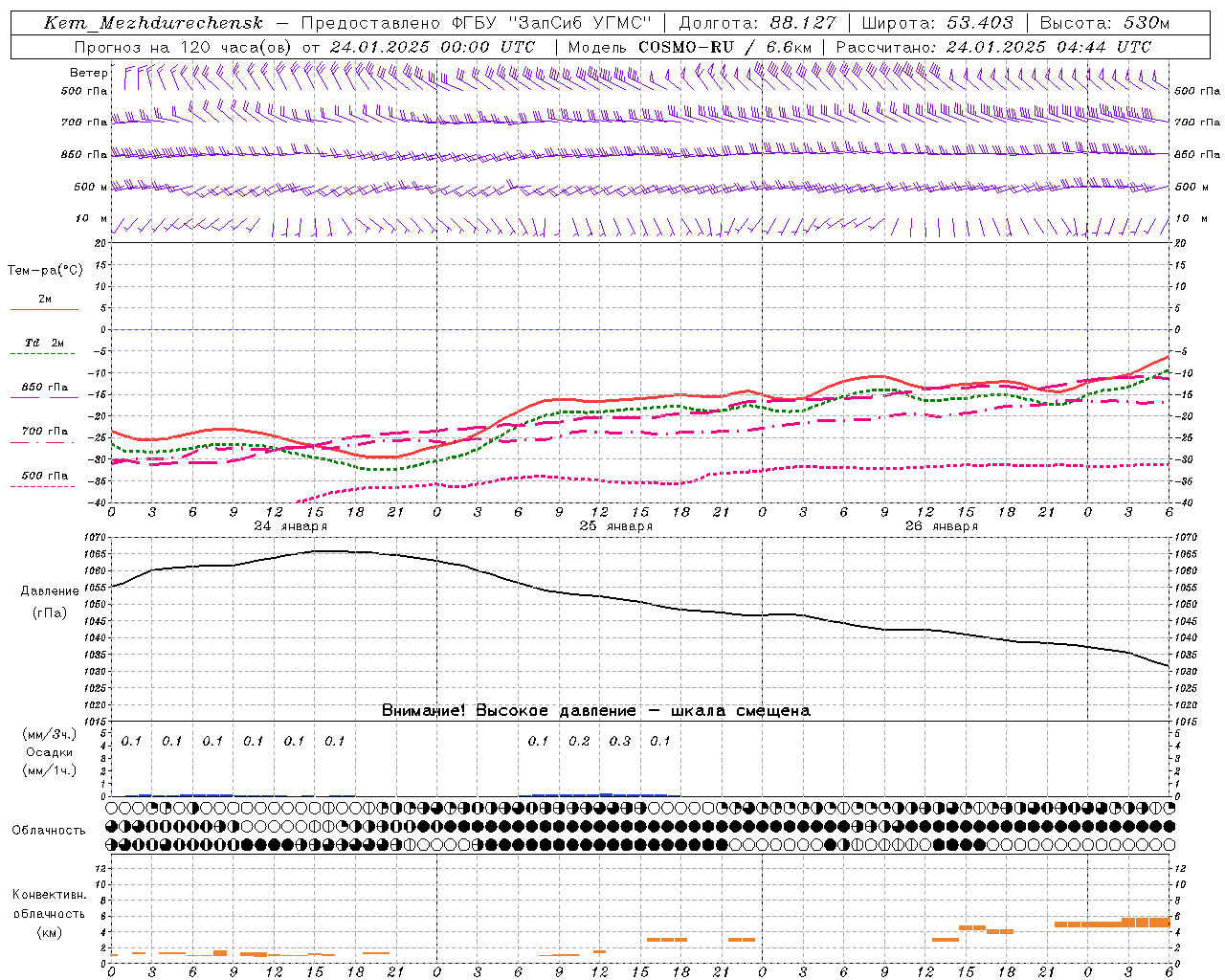The image size is (1225, 980).
Task: Click the dotted pink 500 гПа legend line sample
Action: tap(42, 486)
